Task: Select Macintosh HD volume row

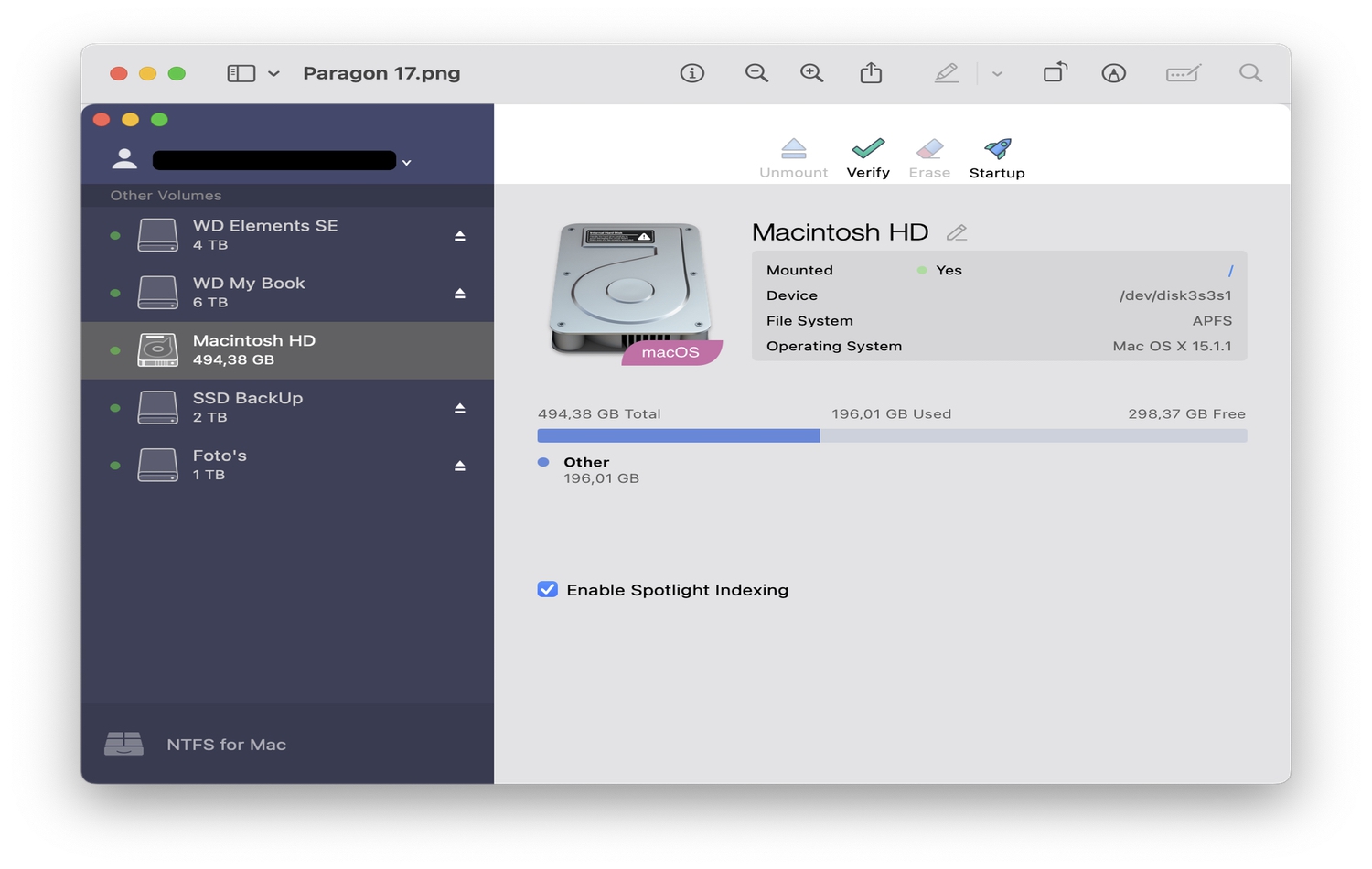Action: tap(287, 350)
